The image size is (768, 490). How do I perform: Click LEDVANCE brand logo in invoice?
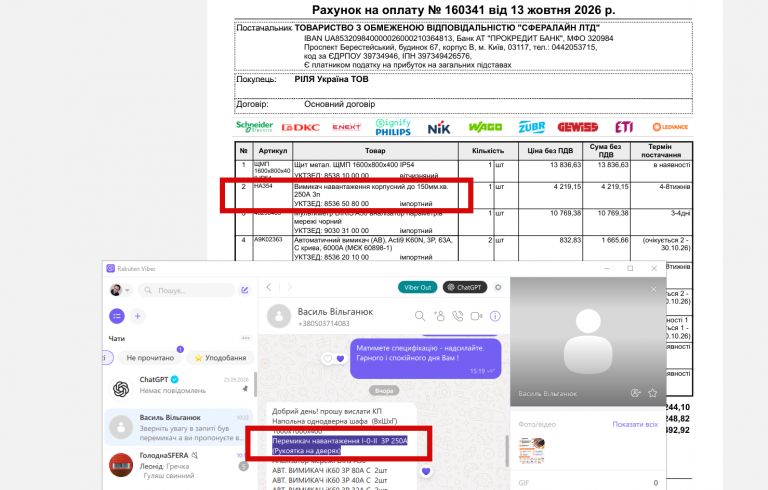(670, 127)
